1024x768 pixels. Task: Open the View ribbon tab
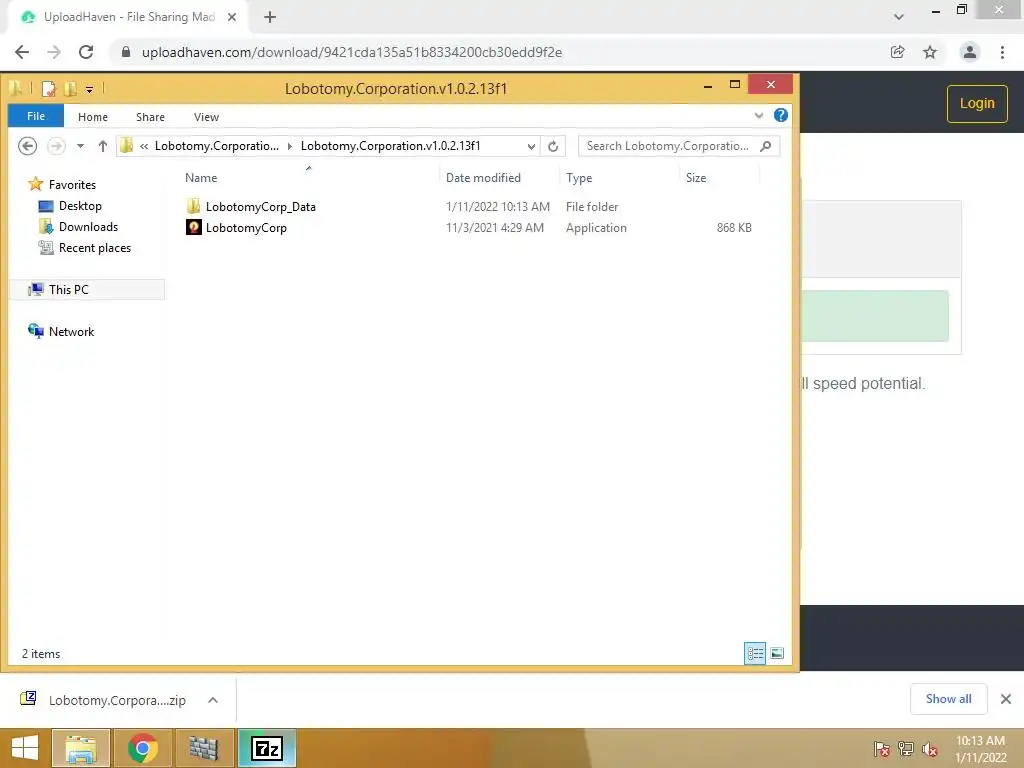point(206,117)
